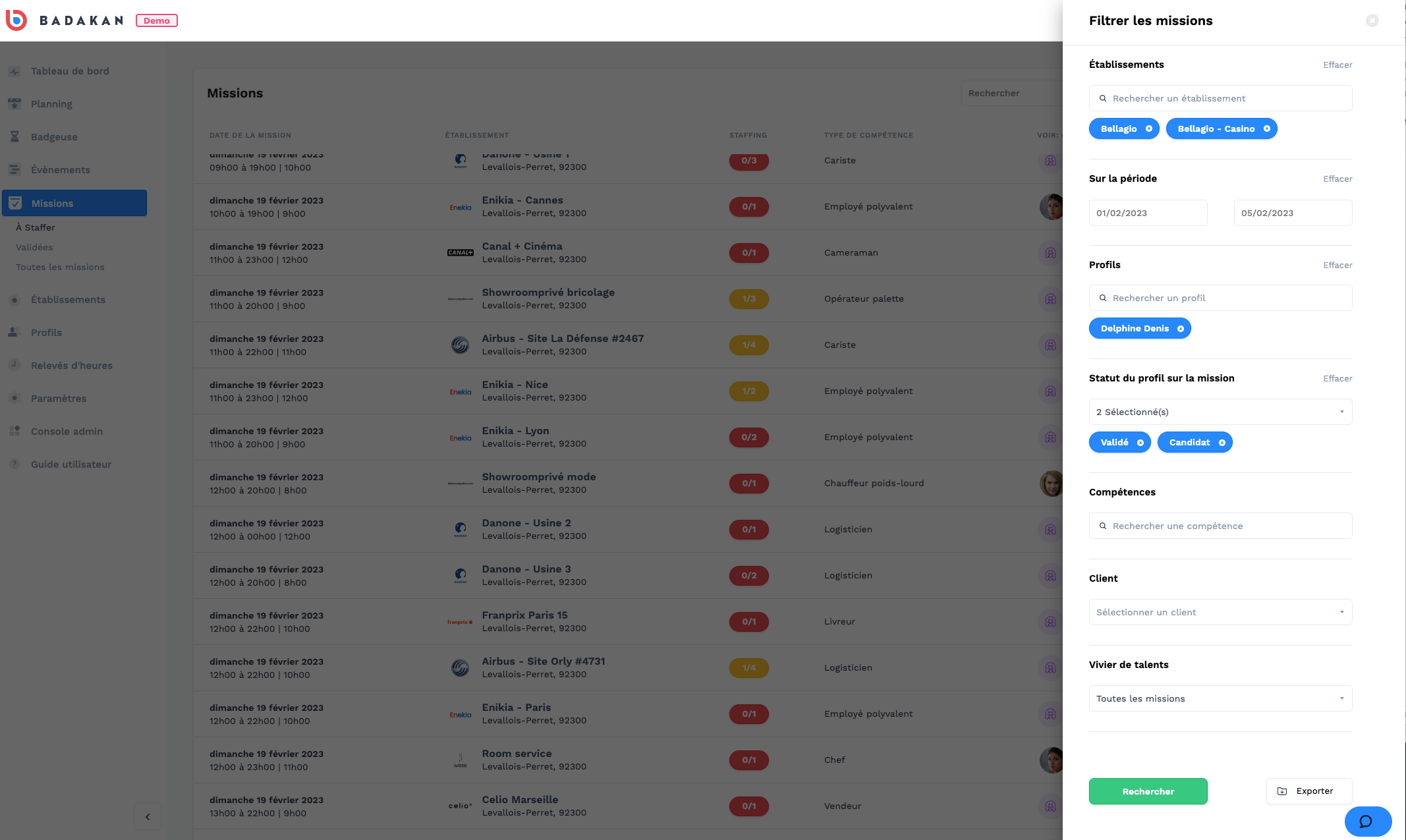Click the Planning sidebar icon
The width and height of the screenshot is (1406, 840).
click(14, 104)
